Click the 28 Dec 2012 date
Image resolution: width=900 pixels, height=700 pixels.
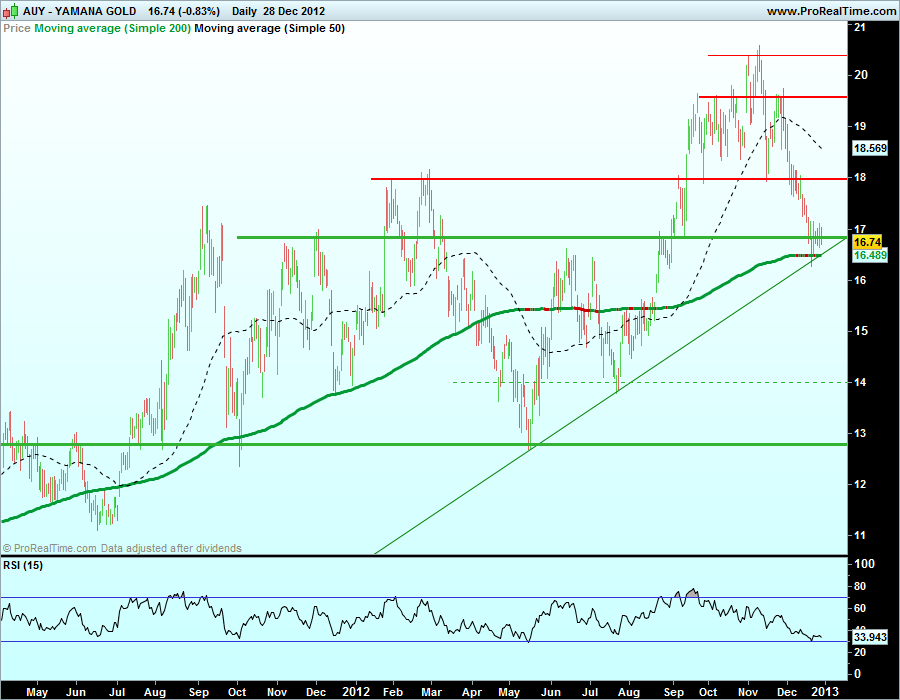pos(293,11)
